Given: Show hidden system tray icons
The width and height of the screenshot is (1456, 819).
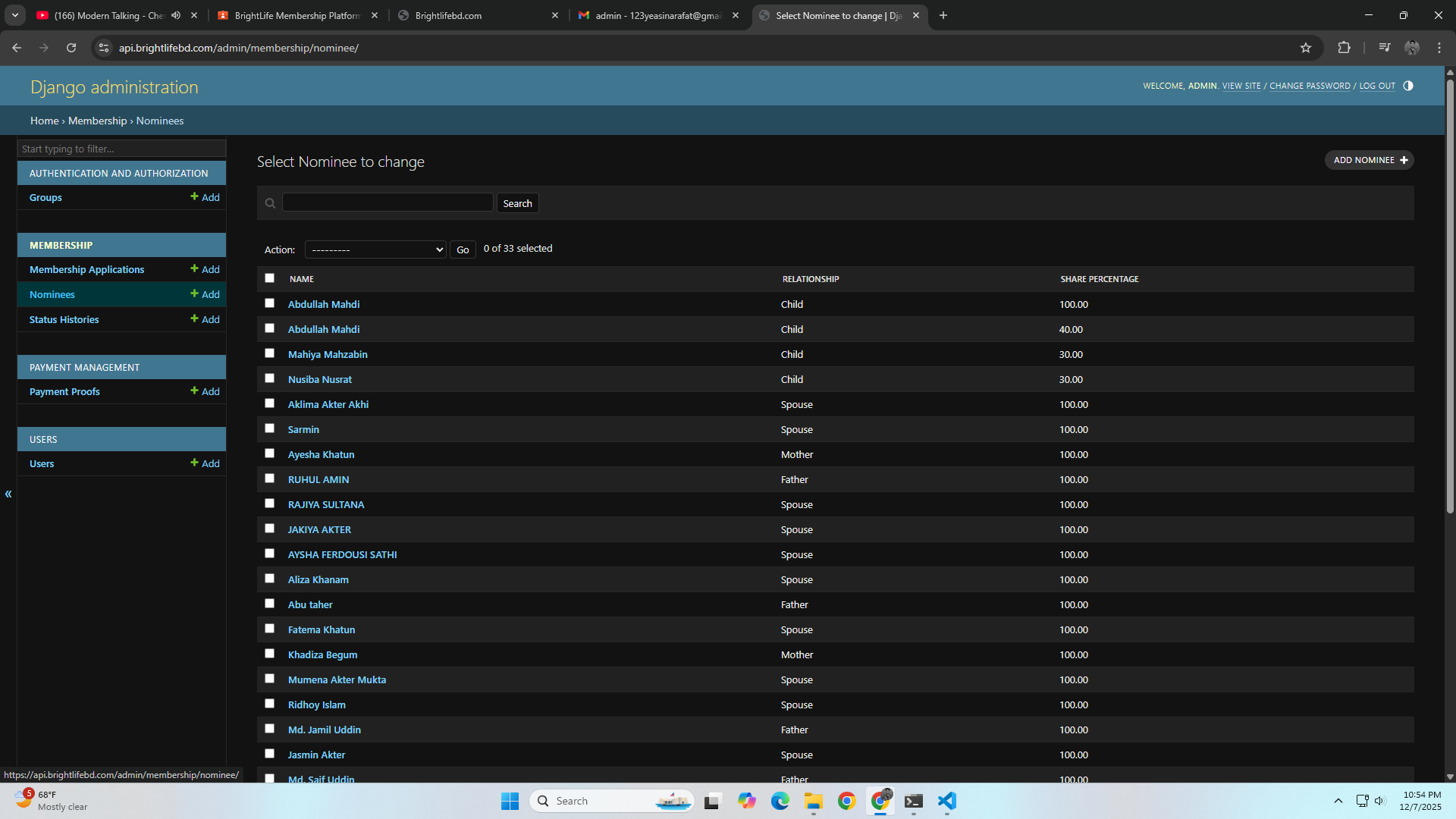Looking at the screenshot, I should [x=1338, y=801].
